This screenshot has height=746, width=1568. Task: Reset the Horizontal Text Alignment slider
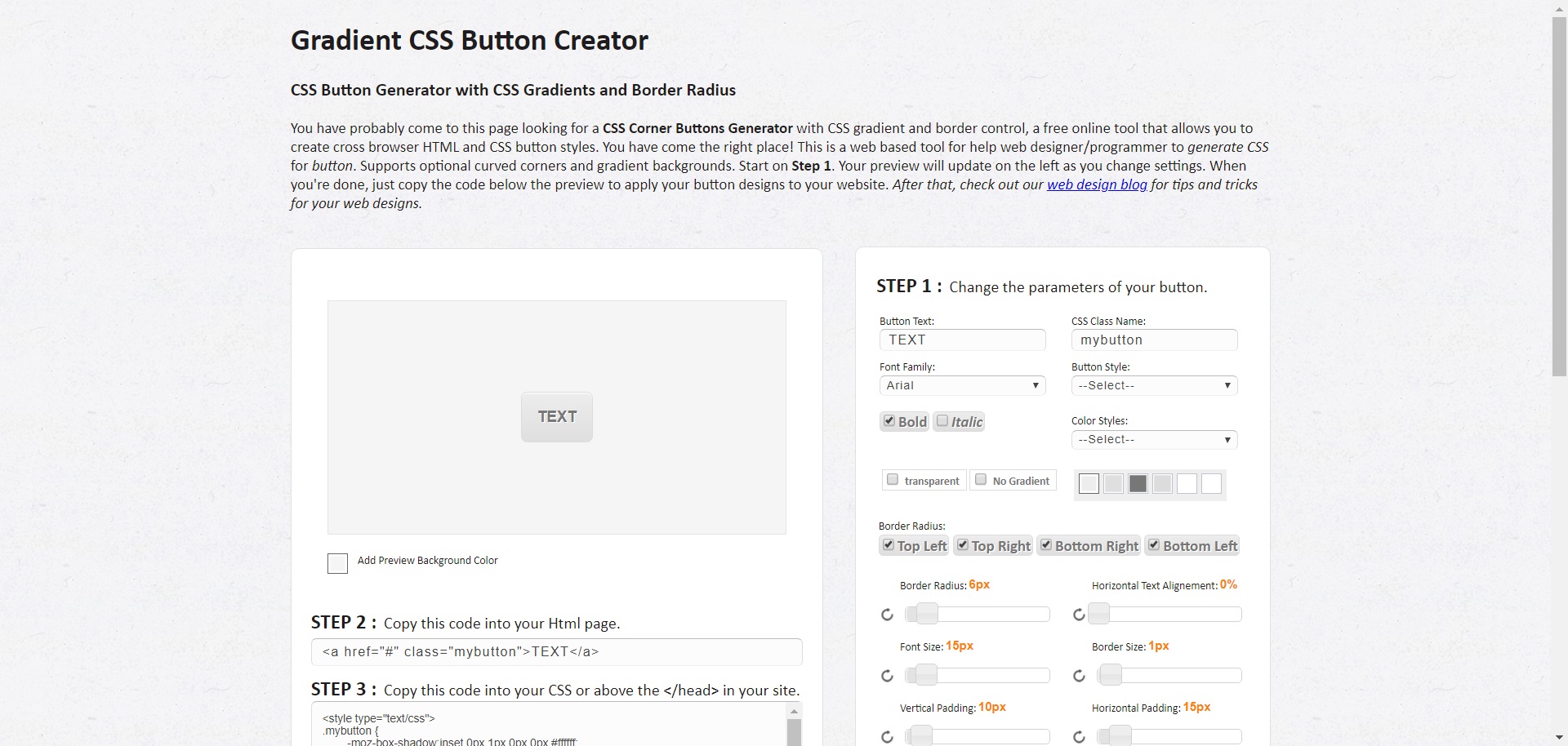coord(1079,615)
